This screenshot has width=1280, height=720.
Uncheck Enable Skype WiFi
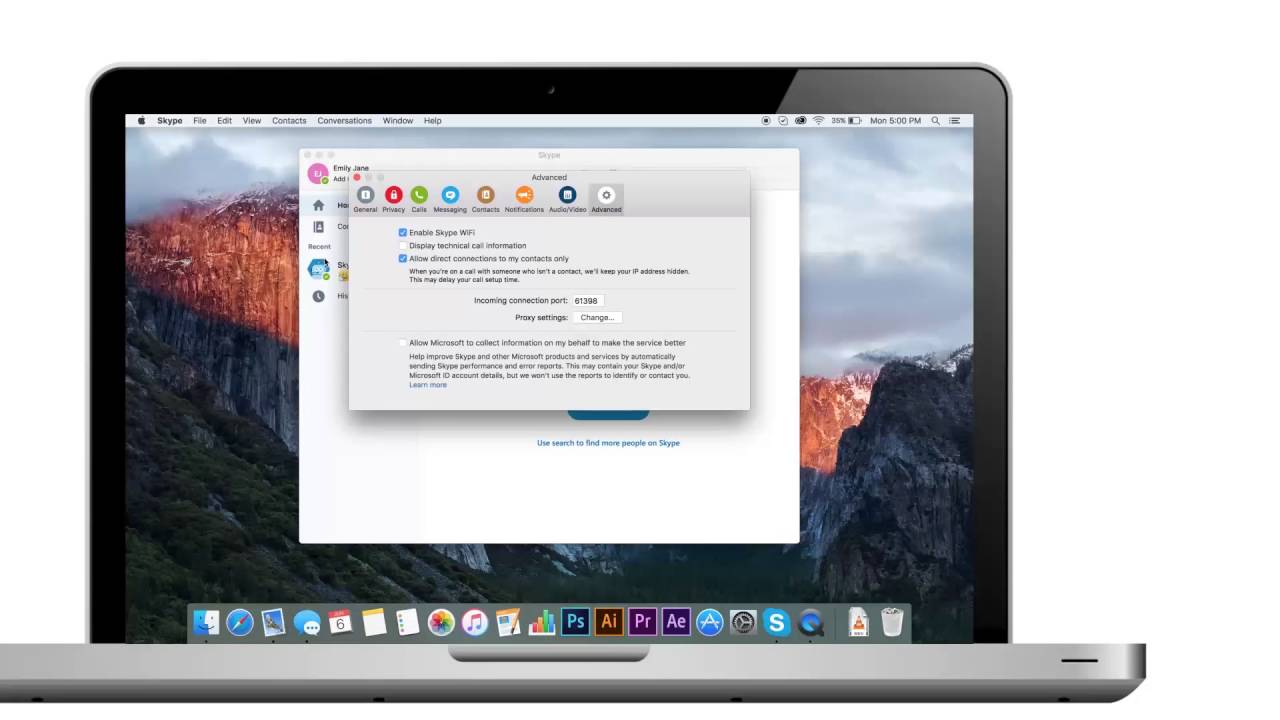point(403,232)
